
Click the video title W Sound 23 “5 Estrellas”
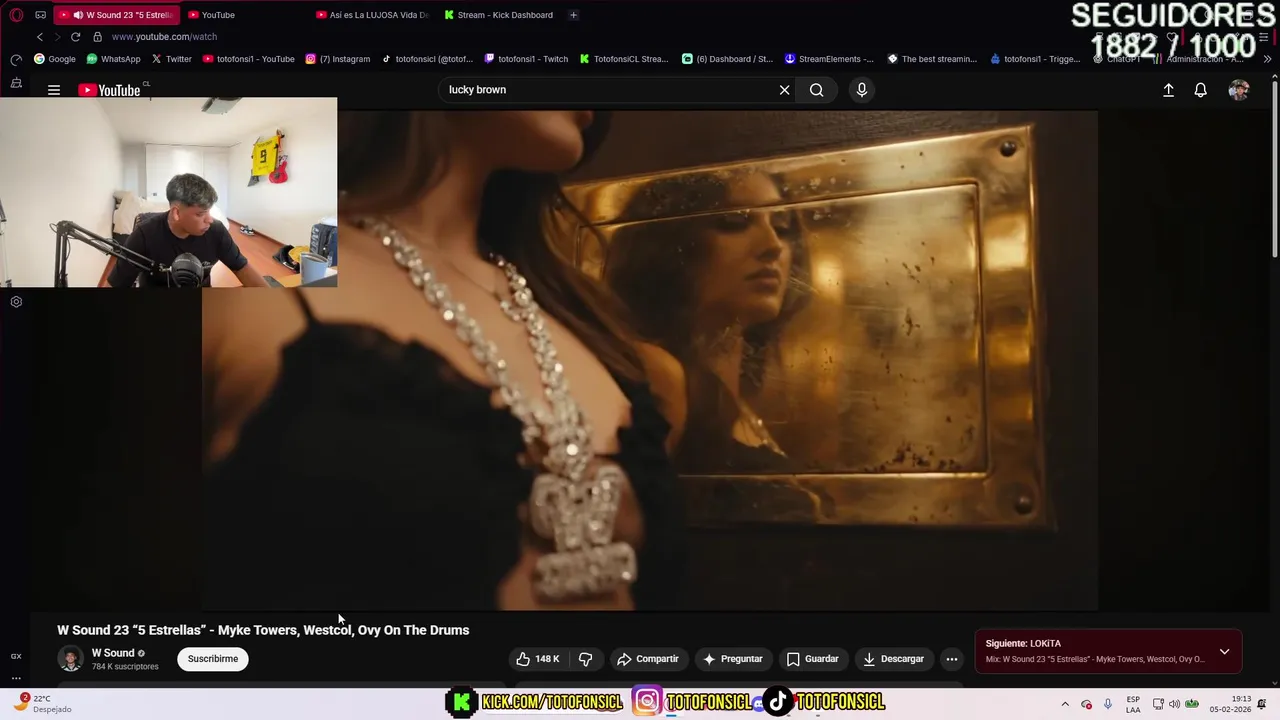[263, 630]
